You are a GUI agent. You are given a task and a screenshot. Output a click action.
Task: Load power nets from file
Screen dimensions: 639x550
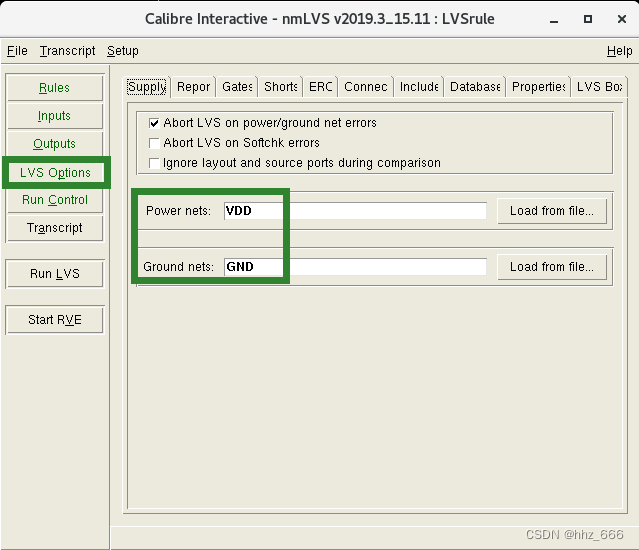(x=551, y=211)
